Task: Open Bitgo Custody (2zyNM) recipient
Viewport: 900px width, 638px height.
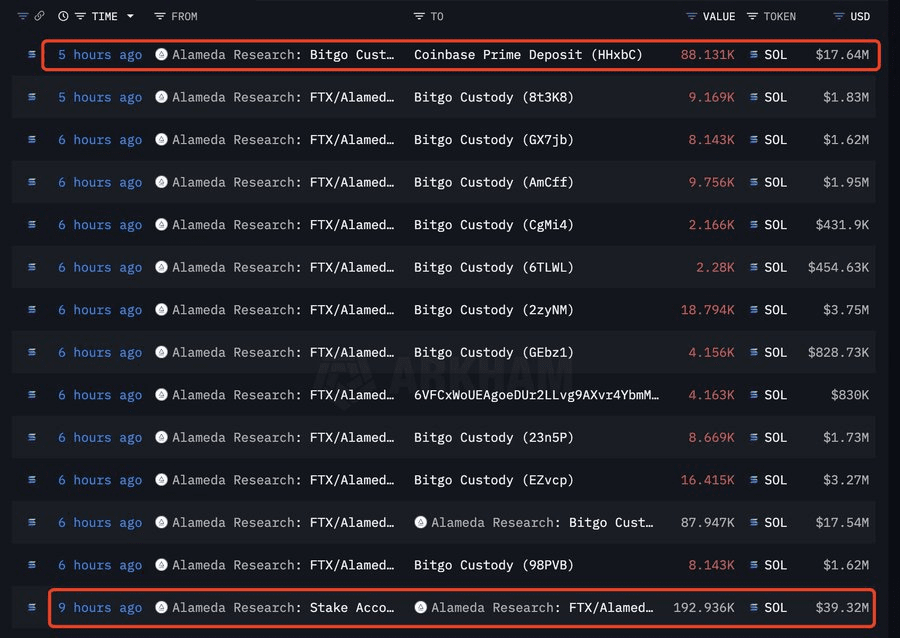Action: pyautogui.click(x=494, y=310)
